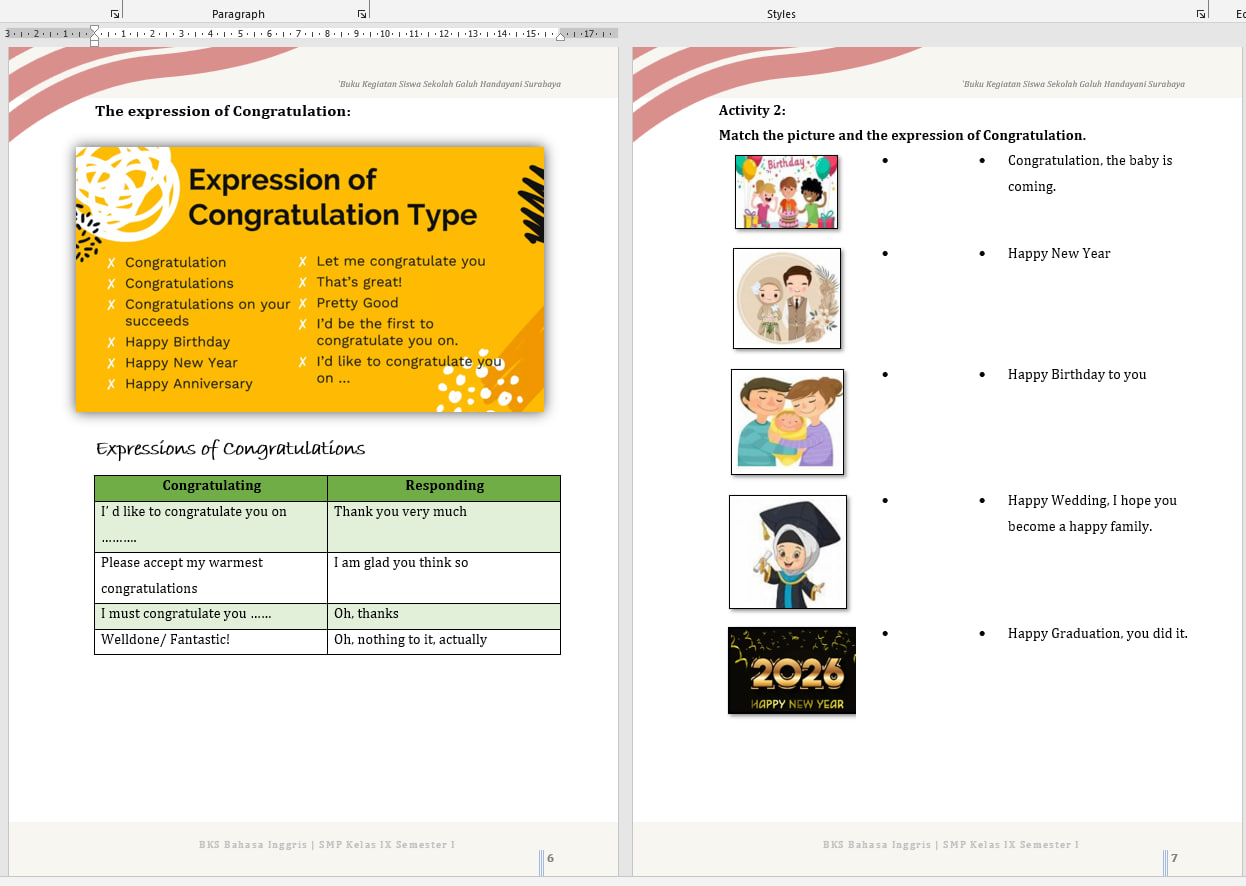Click the 'BKS Bahasa Inggris' footer on page 6
The height and width of the screenshot is (886, 1246).
coord(327,845)
